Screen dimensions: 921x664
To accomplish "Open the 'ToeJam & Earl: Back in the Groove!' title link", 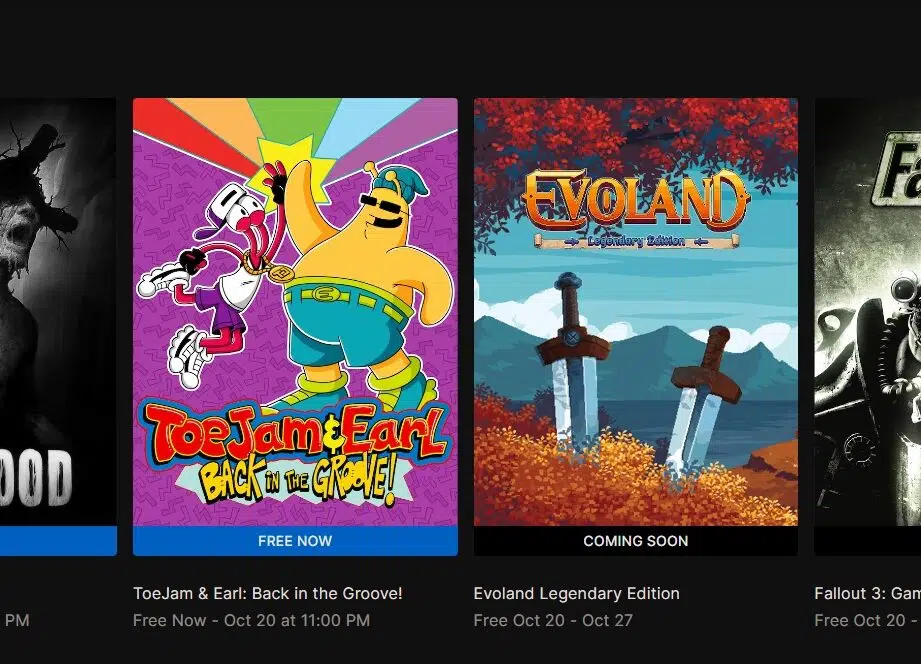I will pyautogui.click(x=268, y=593).
